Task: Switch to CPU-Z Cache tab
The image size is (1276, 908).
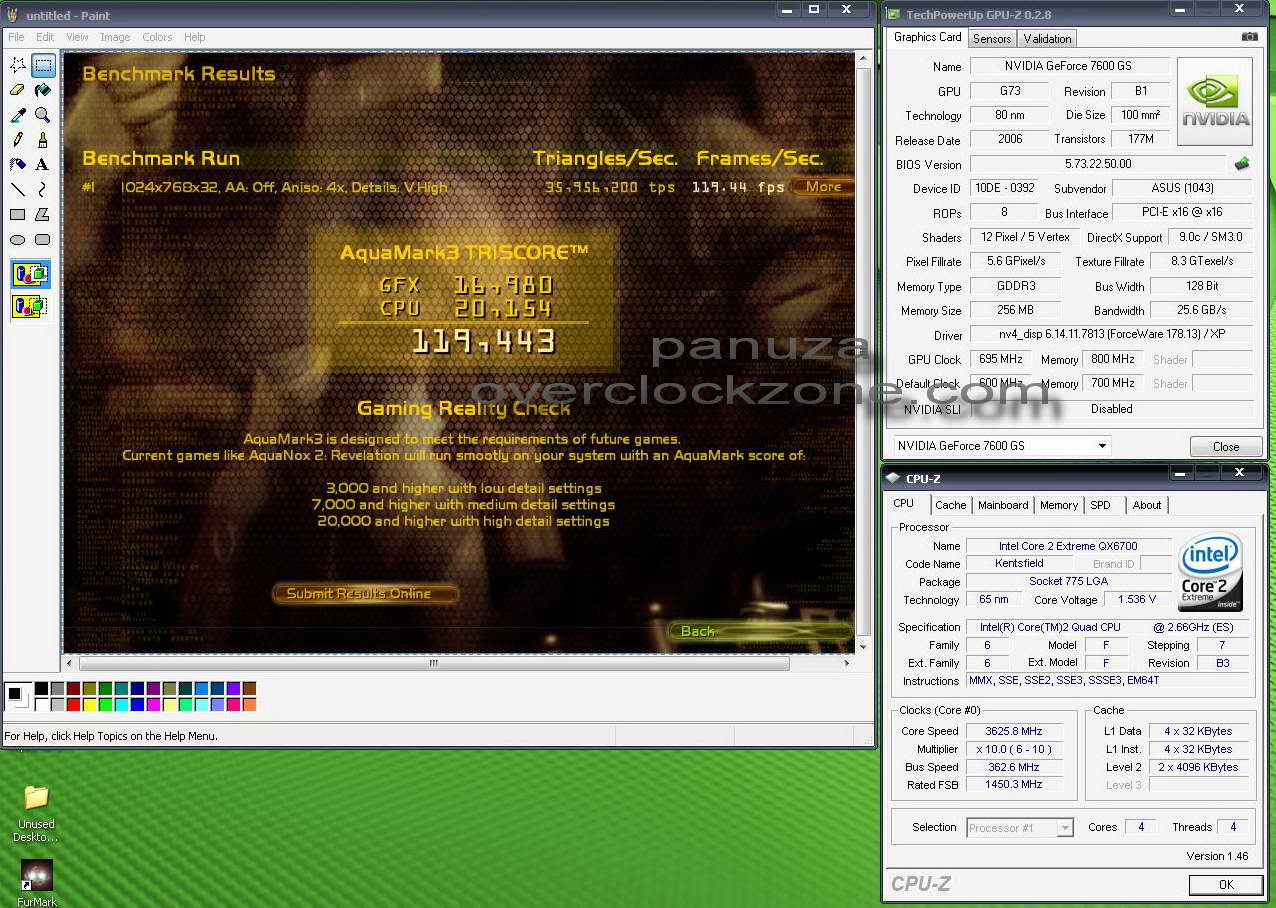Action: pyautogui.click(x=950, y=505)
